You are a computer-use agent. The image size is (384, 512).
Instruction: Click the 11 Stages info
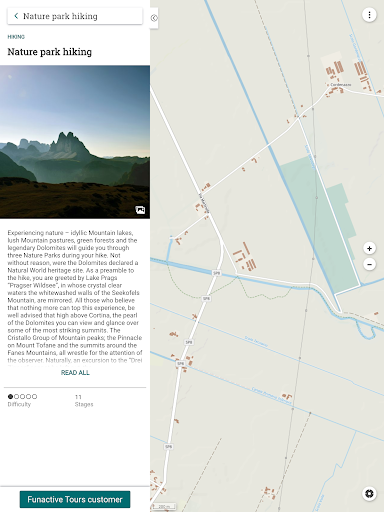tap(84, 400)
